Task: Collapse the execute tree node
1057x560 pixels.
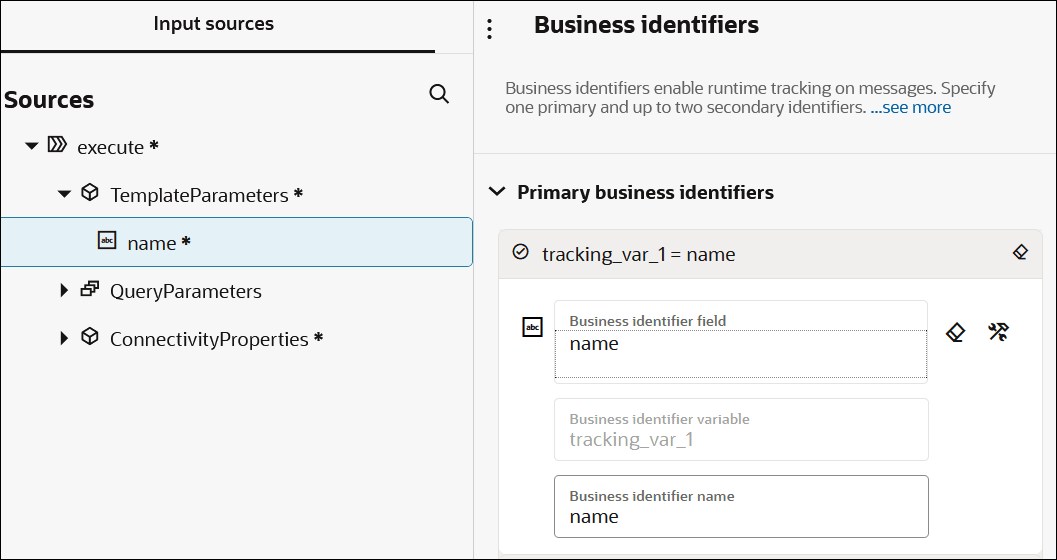Action: 32,147
